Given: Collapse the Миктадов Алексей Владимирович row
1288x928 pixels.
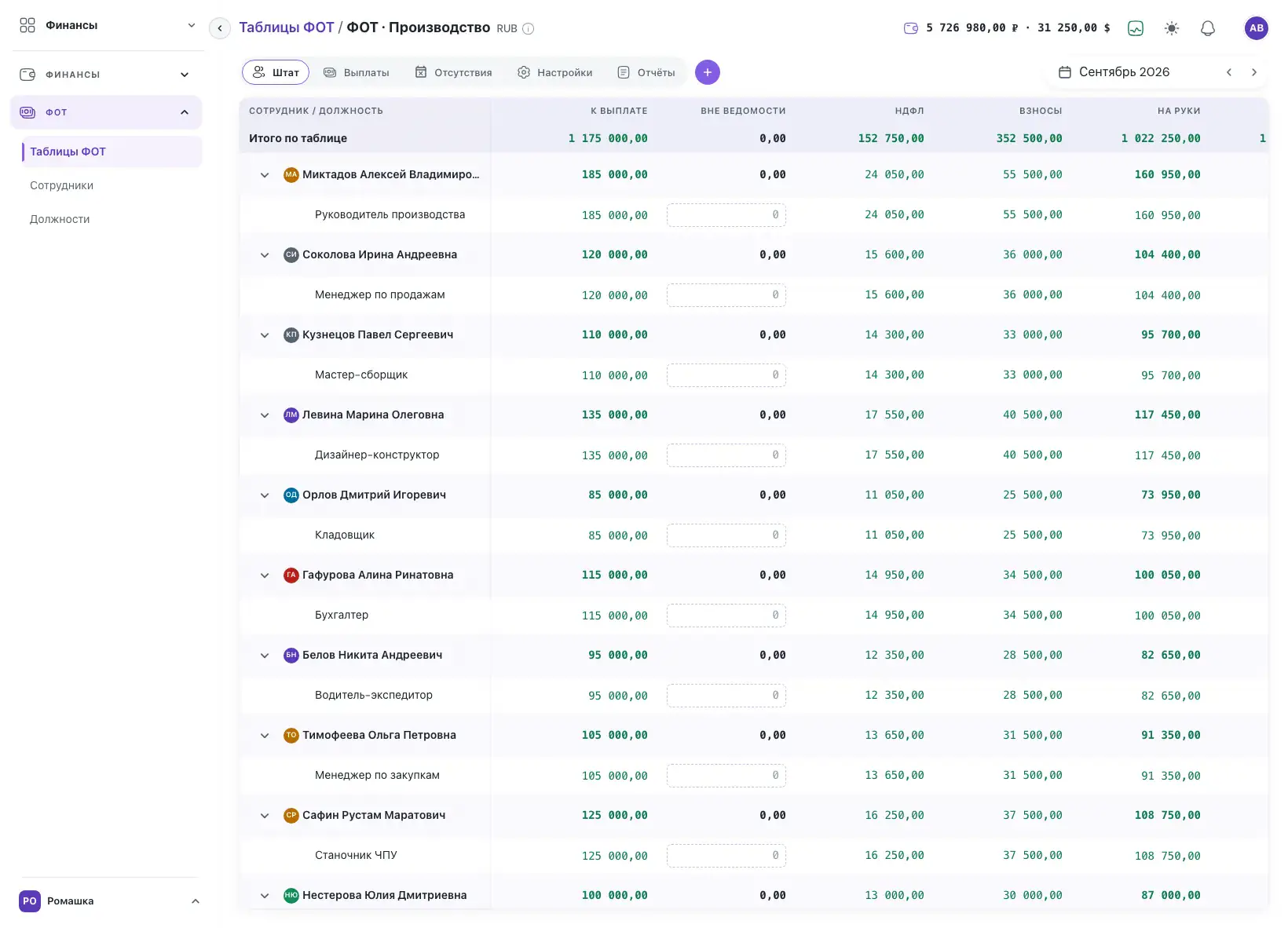Looking at the screenshot, I should click(x=265, y=175).
